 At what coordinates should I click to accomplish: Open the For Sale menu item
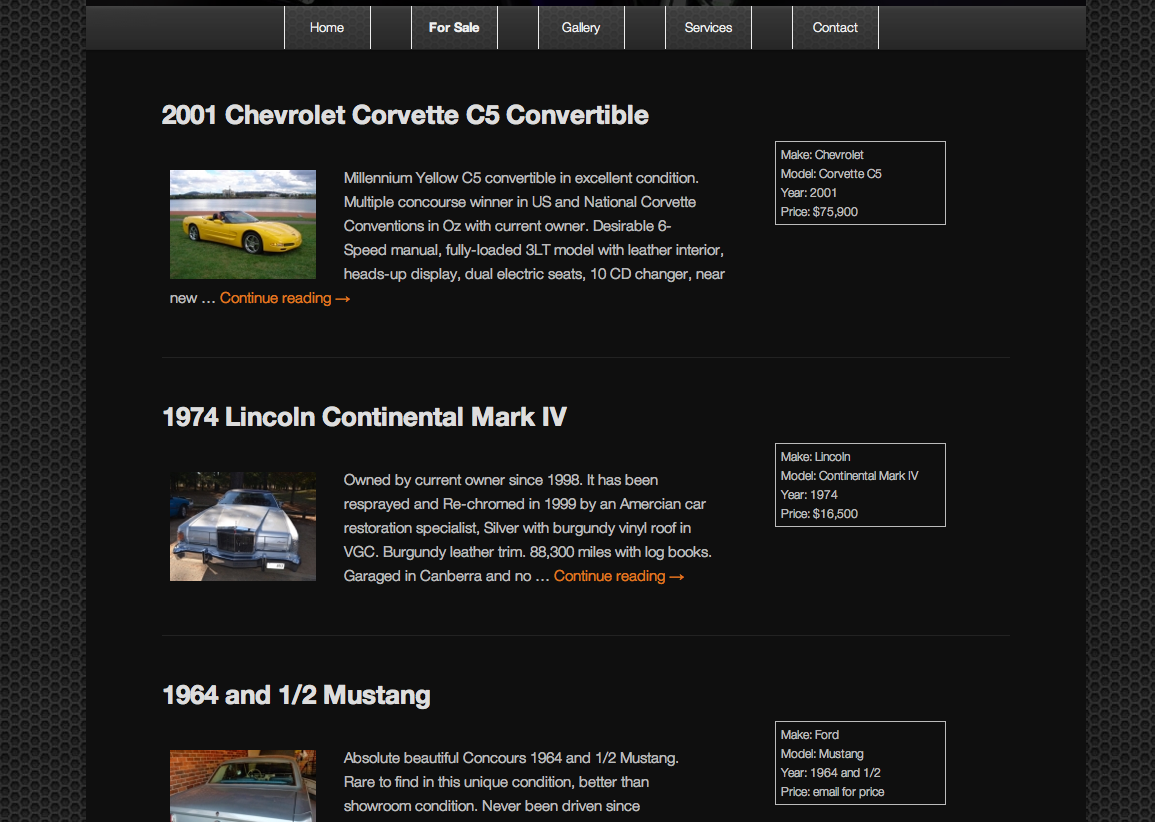454,28
